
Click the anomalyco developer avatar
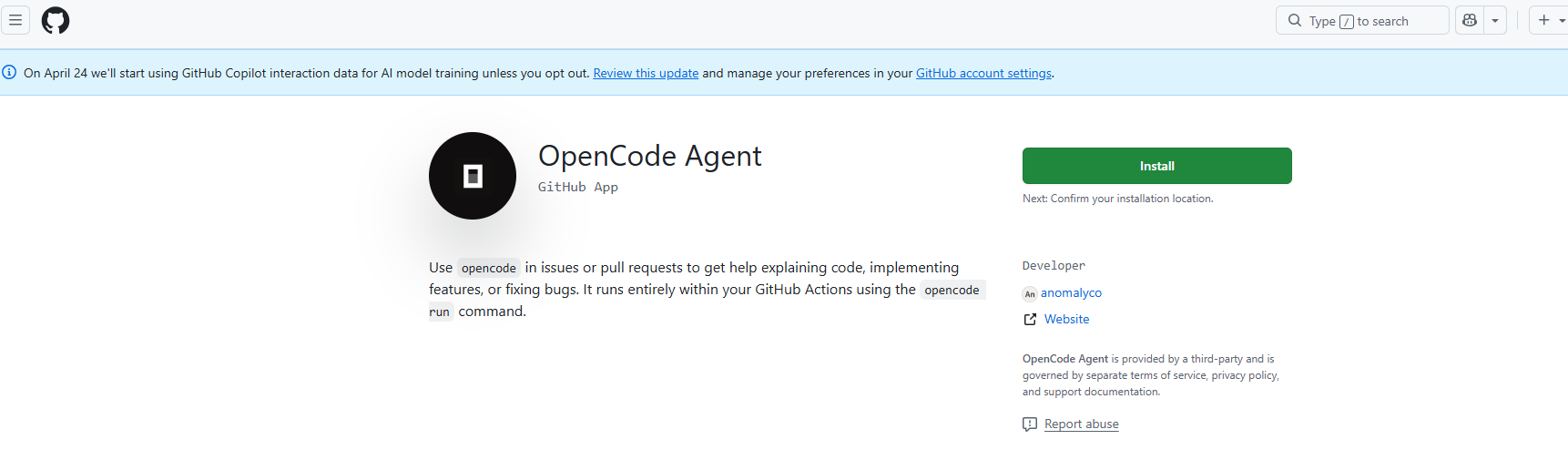click(1030, 293)
